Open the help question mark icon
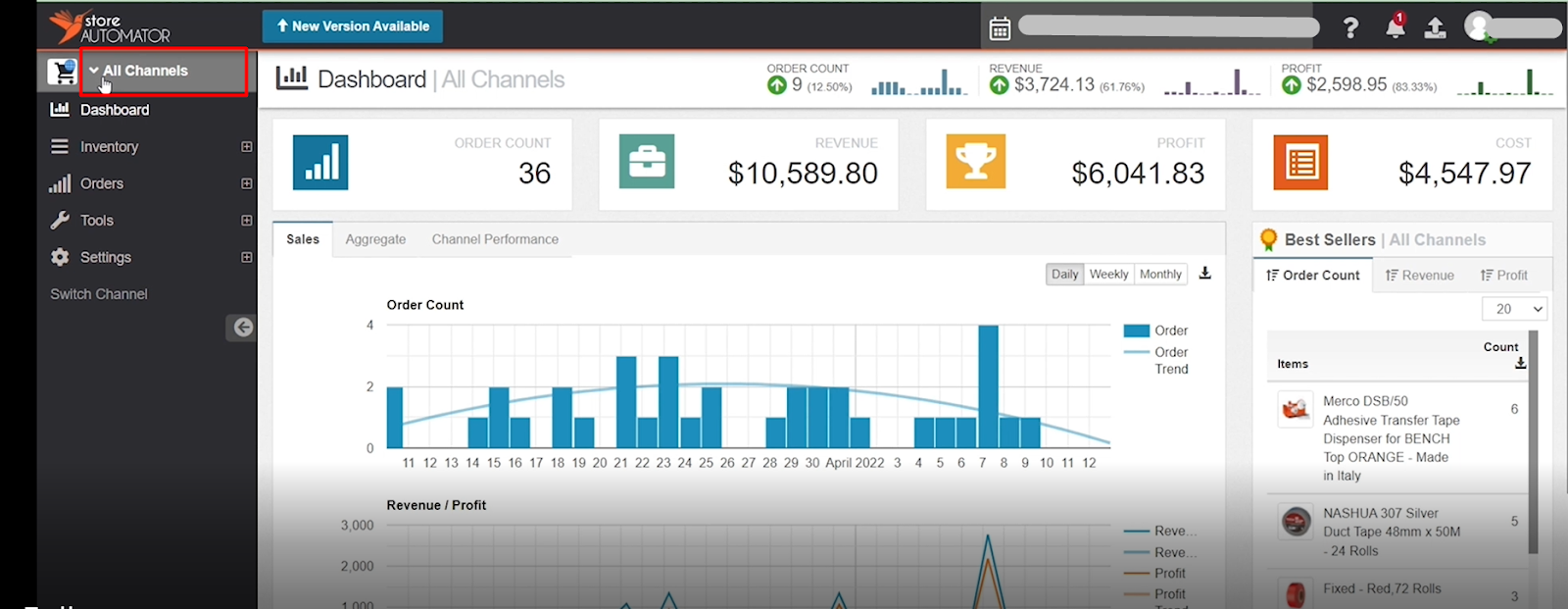The width and height of the screenshot is (1568, 609). tap(1350, 27)
